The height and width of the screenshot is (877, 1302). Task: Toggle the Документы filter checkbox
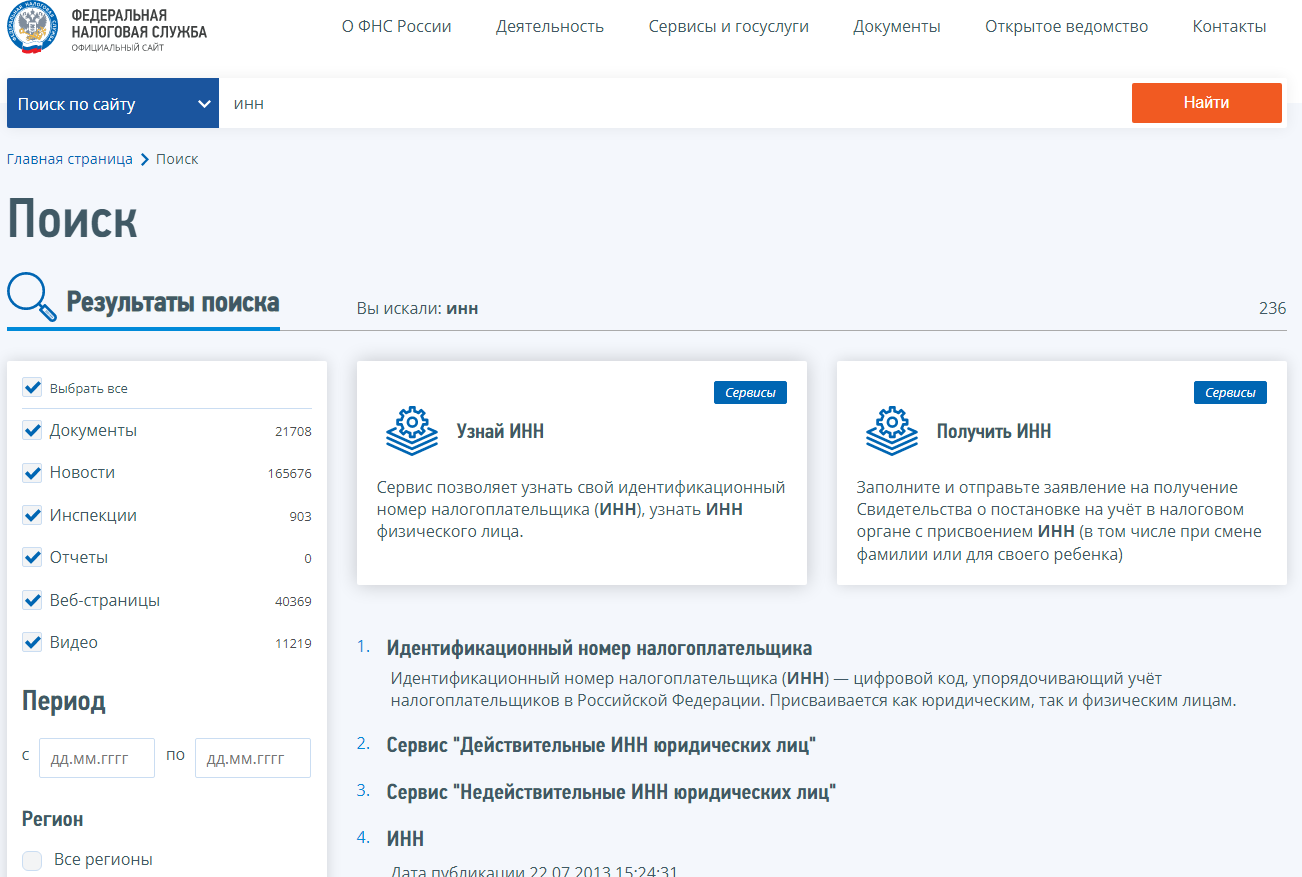point(32,431)
